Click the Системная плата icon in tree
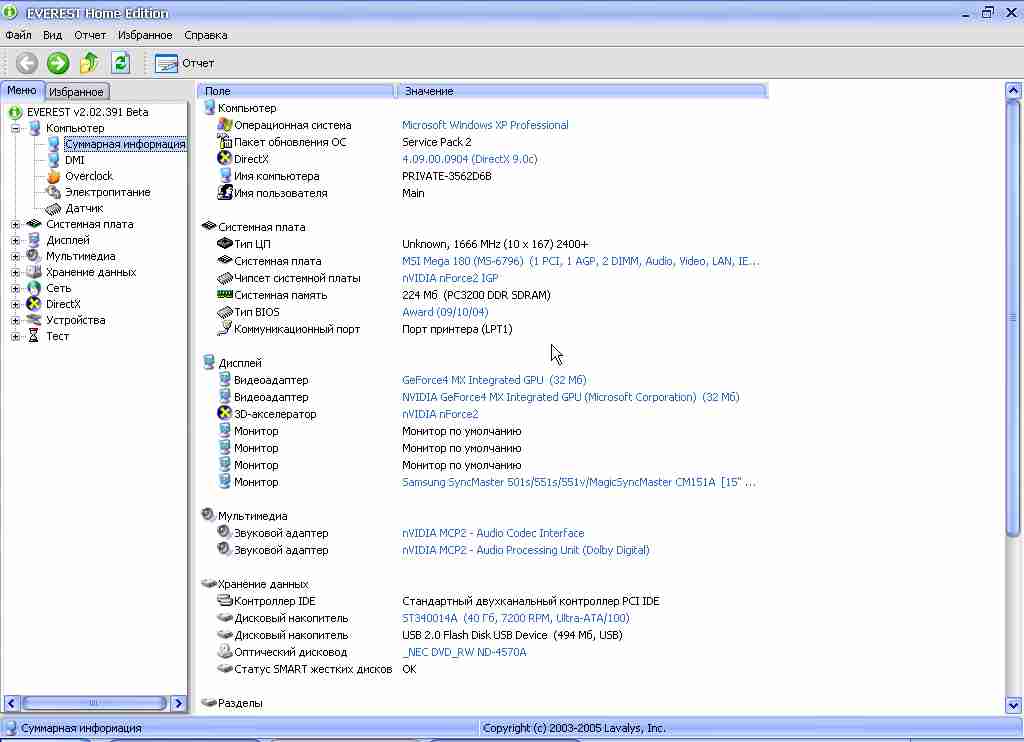Image resolution: width=1024 pixels, height=742 pixels. pyautogui.click(x=34, y=224)
